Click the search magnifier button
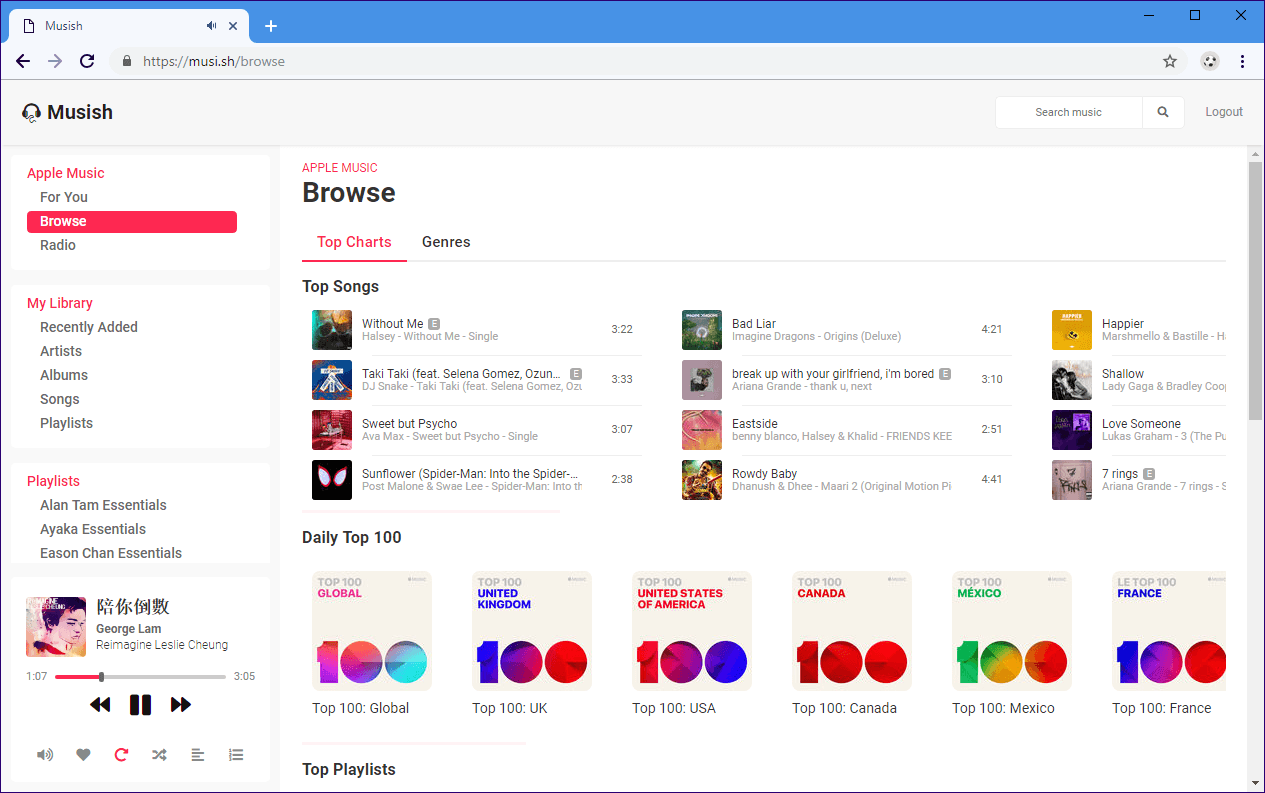1265x793 pixels. coord(1163,112)
